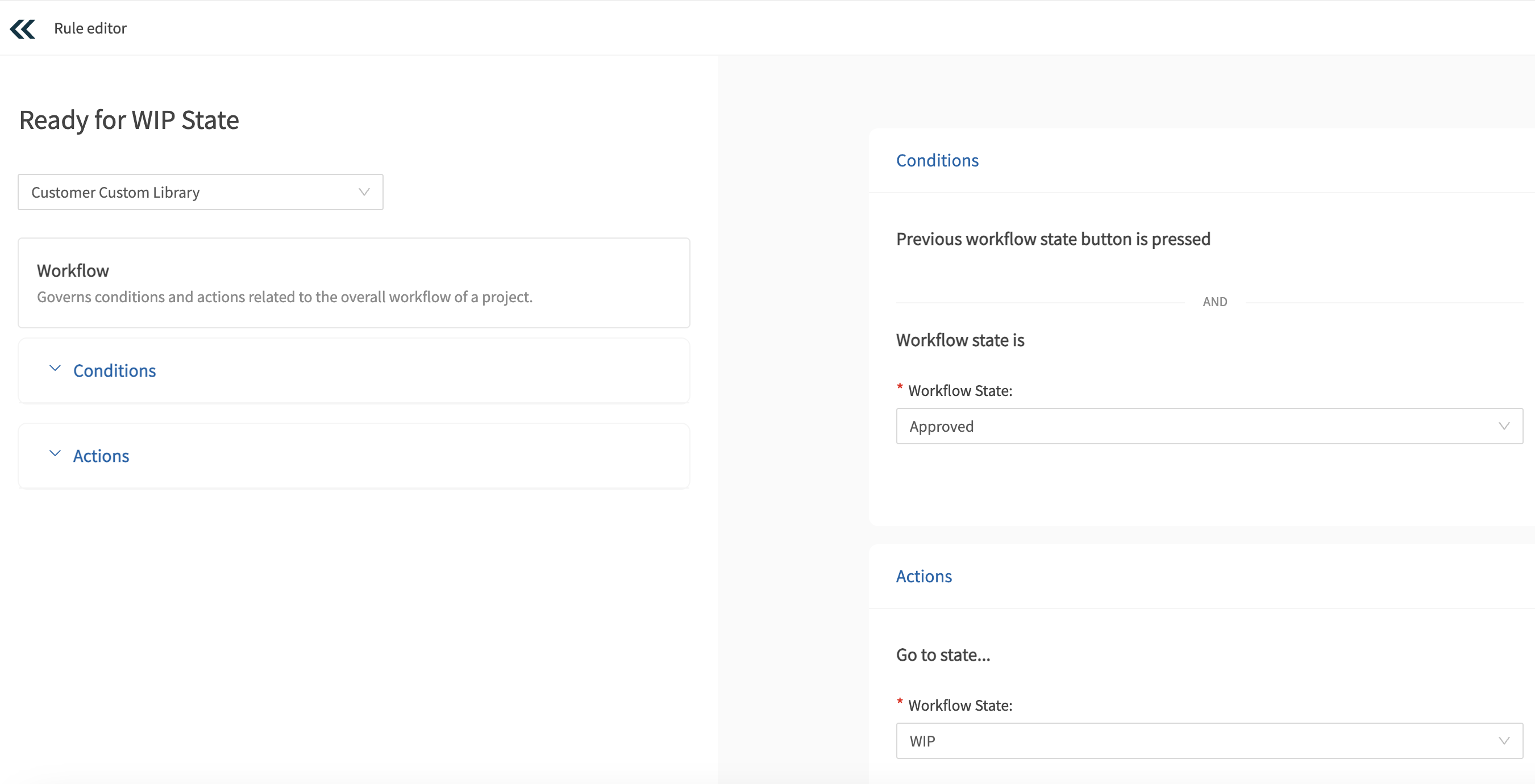Click the Previous workflow state button condition
Screen dimensions: 1535x784
tap(1053, 239)
